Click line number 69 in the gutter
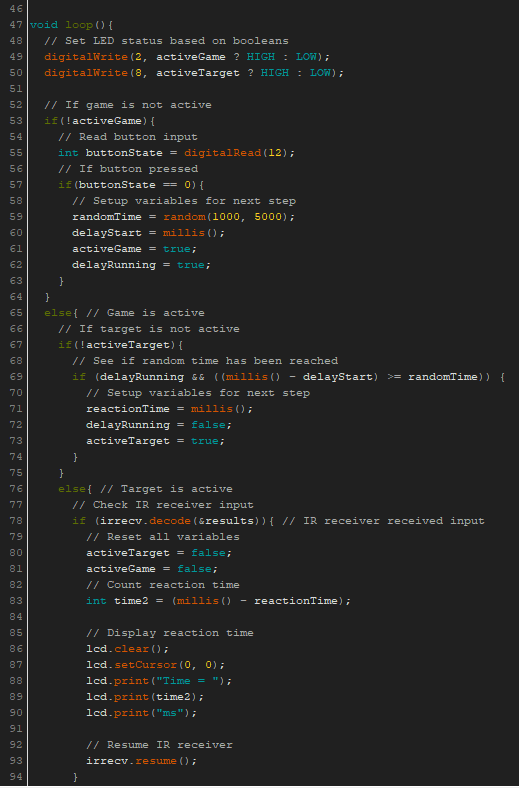Image resolution: width=519 pixels, height=788 pixels. pos(16,377)
